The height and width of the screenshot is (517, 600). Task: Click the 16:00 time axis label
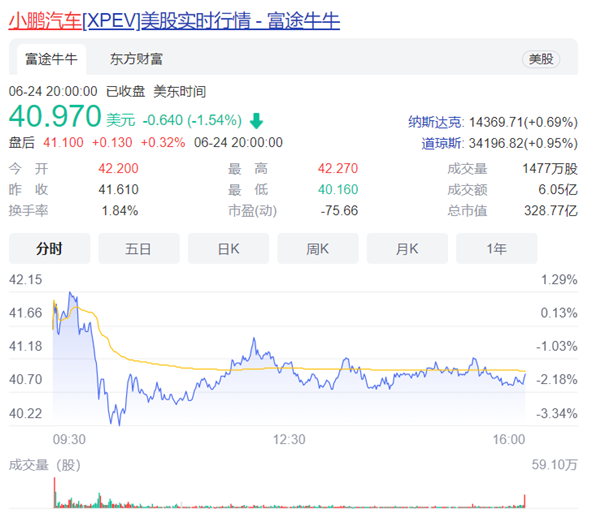[x=509, y=439]
